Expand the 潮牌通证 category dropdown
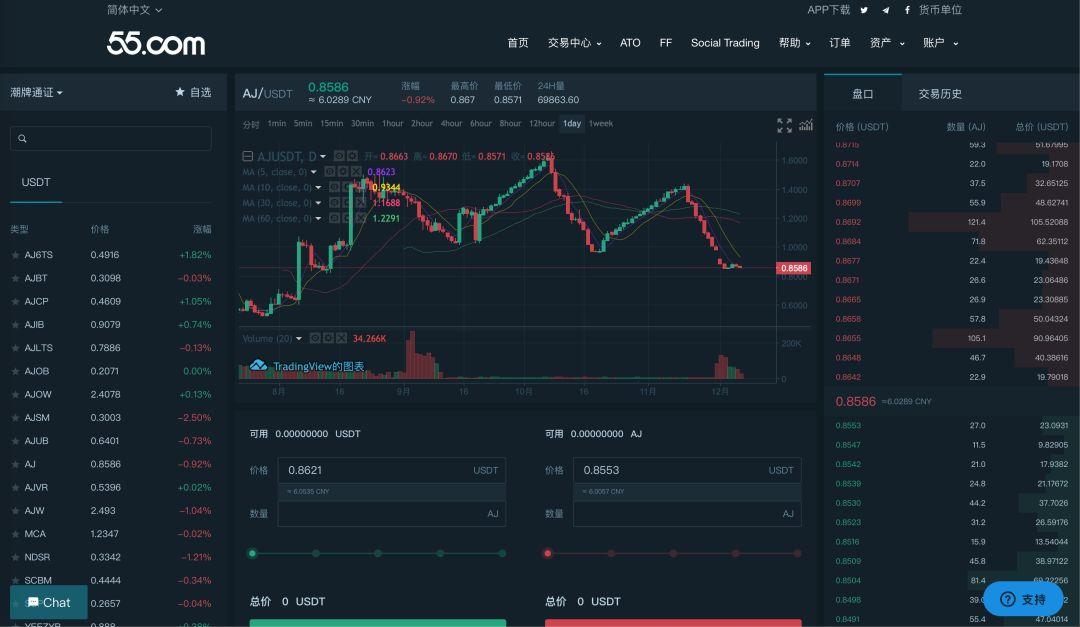The width and height of the screenshot is (1080, 627). [37, 93]
